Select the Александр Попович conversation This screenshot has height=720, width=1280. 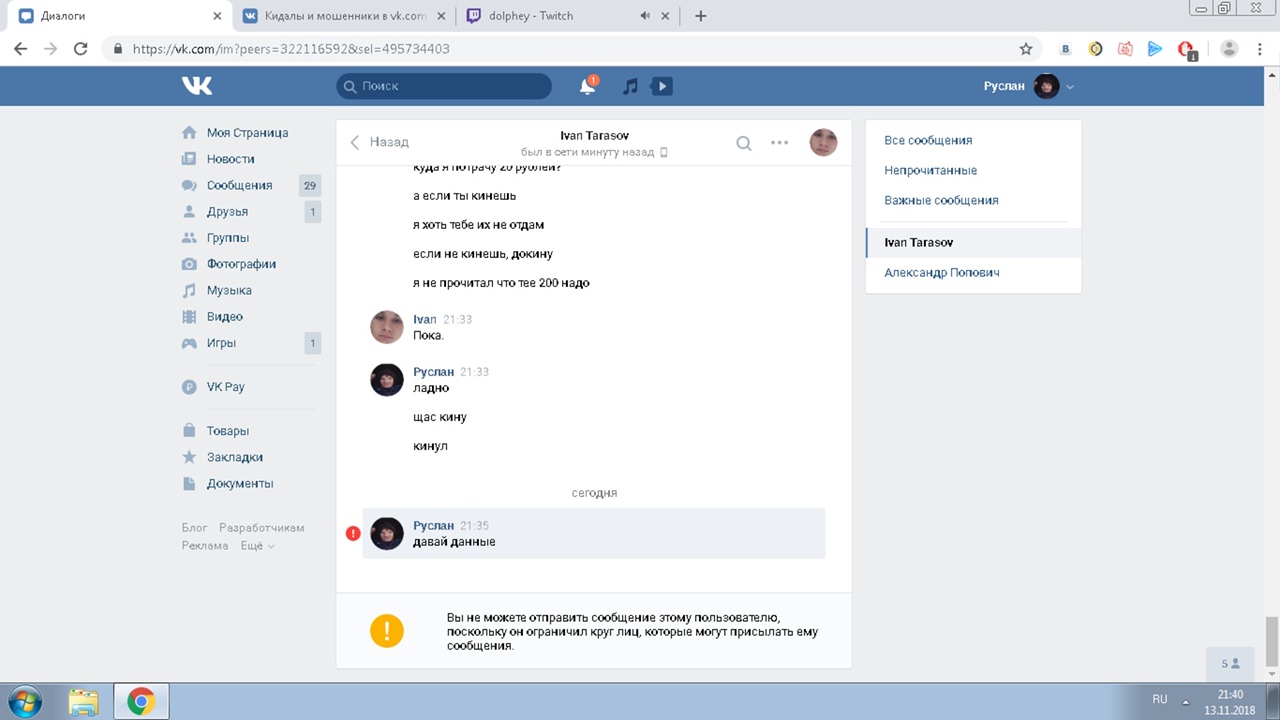pos(941,272)
